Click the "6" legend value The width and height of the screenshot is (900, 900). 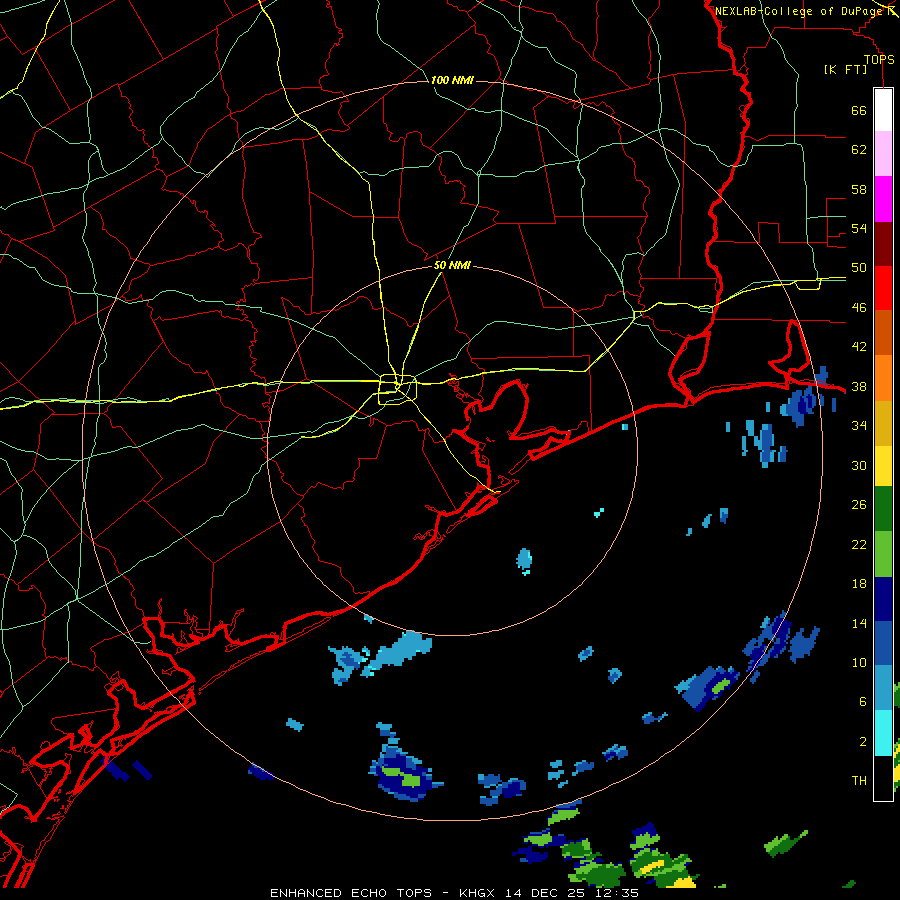click(x=862, y=701)
